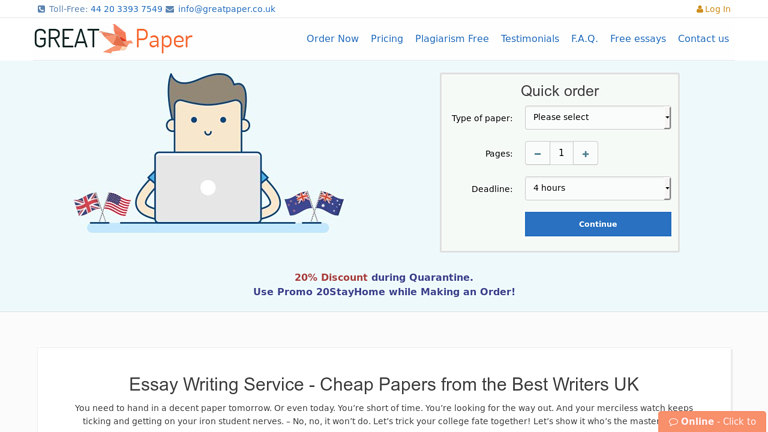Image resolution: width=768 pixels, height=432 pixels.
Task: Expand the Deadline dropdown showing 4 hours
Action: click(x=598, y=189)
